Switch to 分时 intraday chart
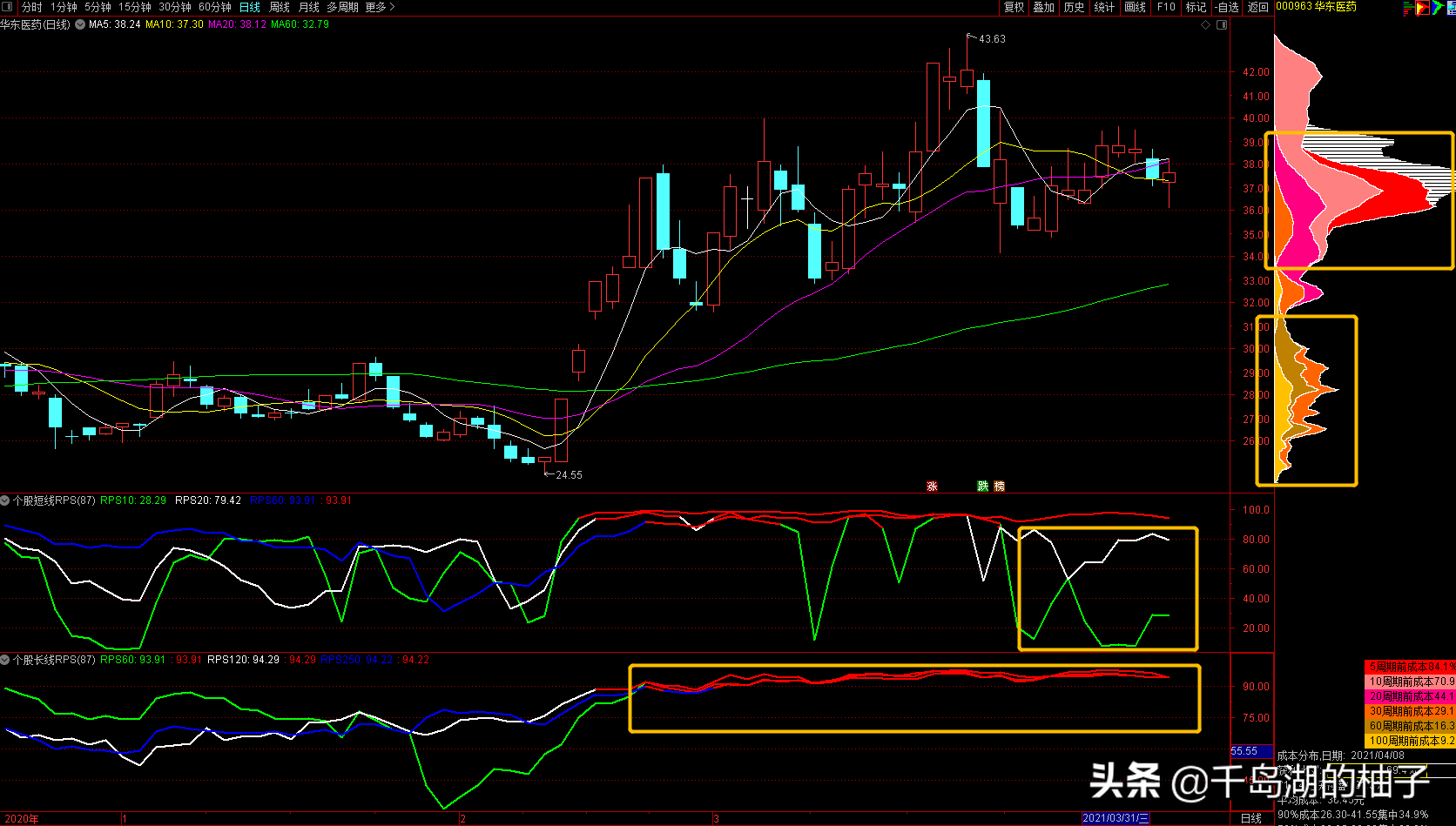This screenshot has height=826, width=1456. pyautogui.click(x=32, y=7)
